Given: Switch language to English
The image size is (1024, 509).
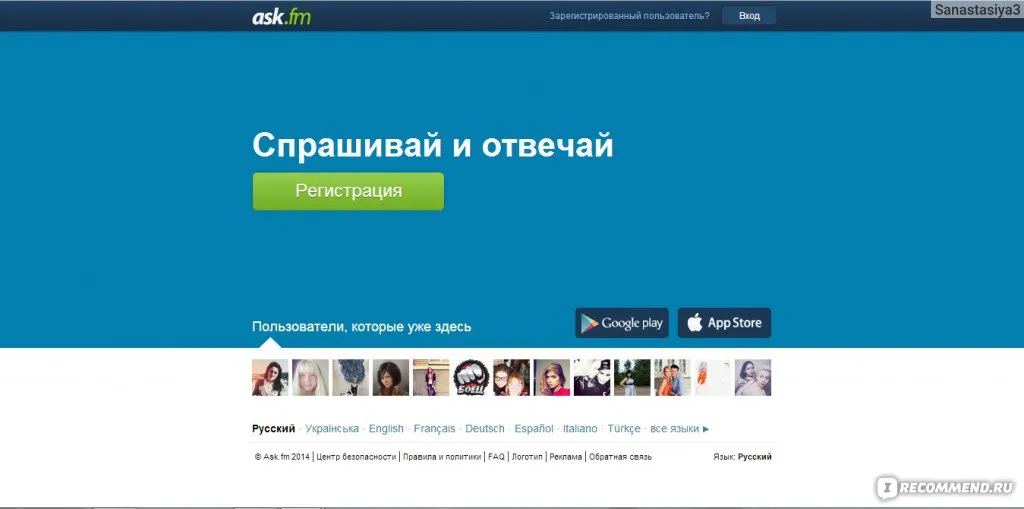Looking at the screenshot, I should pos(386,429).
